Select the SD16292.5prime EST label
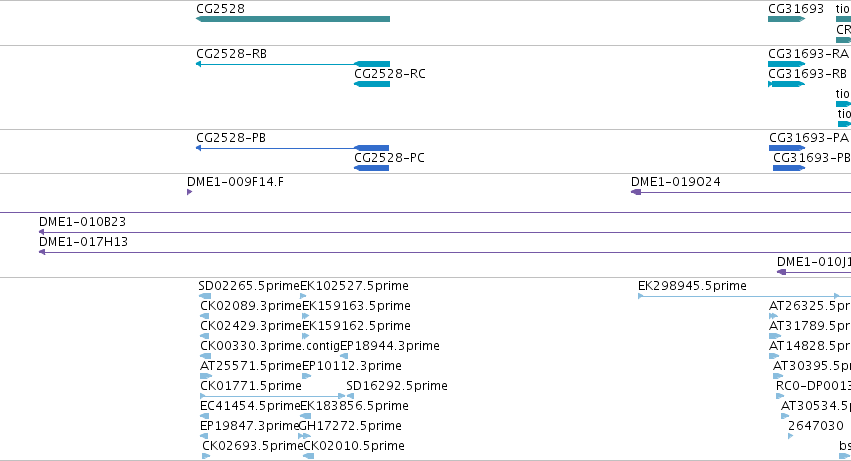This screenshot has width=851, height=461. [x=397, y=386]
